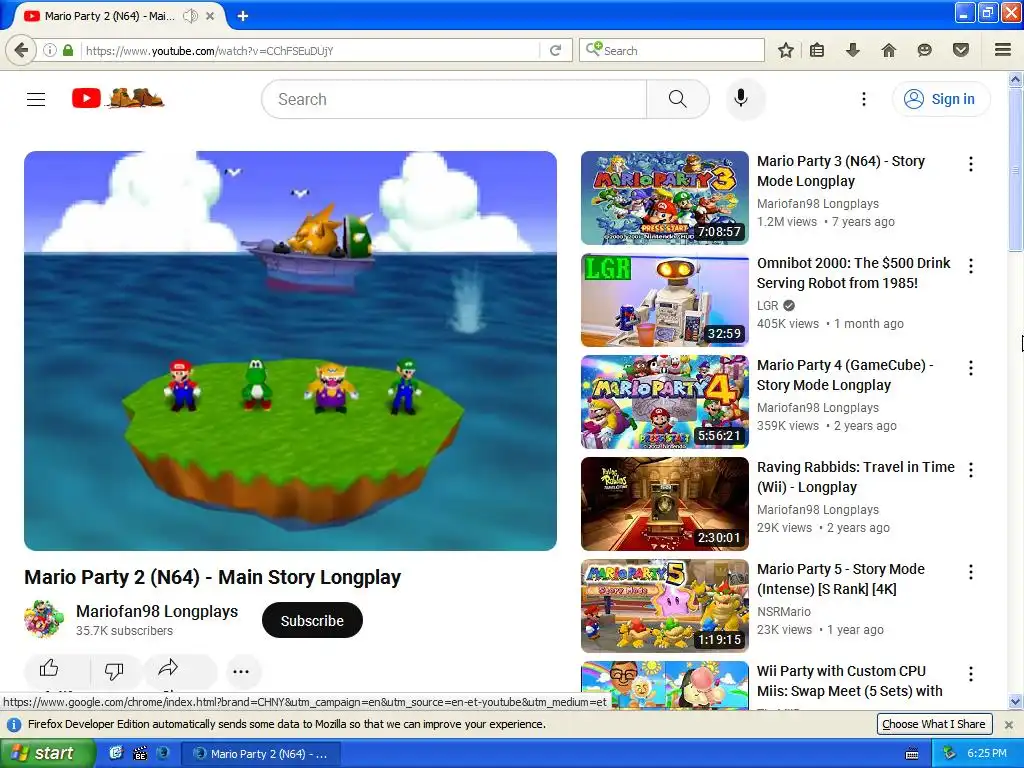This screenshot has height=768, width=1024.
Task: Open Mario Party 3 Story Mode Longplay thumbnail
Action: [x=665, y=198]
